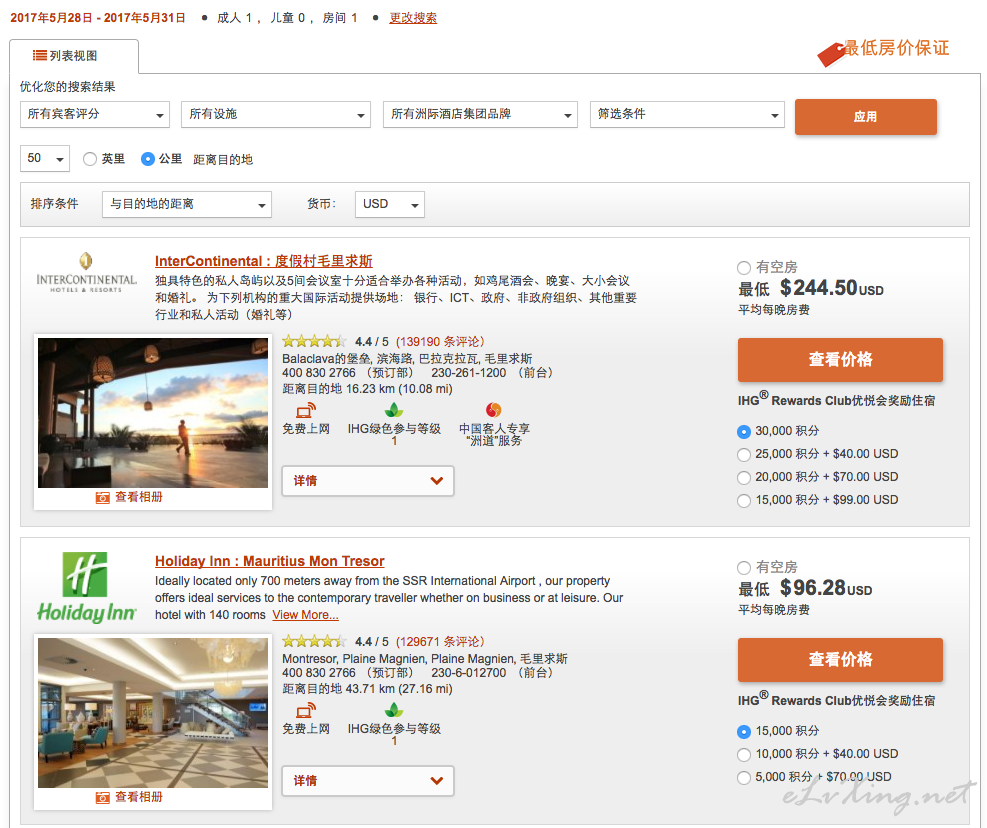Click the red price tag icon beside 最低房价保证
Image resolution: width=987 pixels, height=828 pixels.
(832, 54)
